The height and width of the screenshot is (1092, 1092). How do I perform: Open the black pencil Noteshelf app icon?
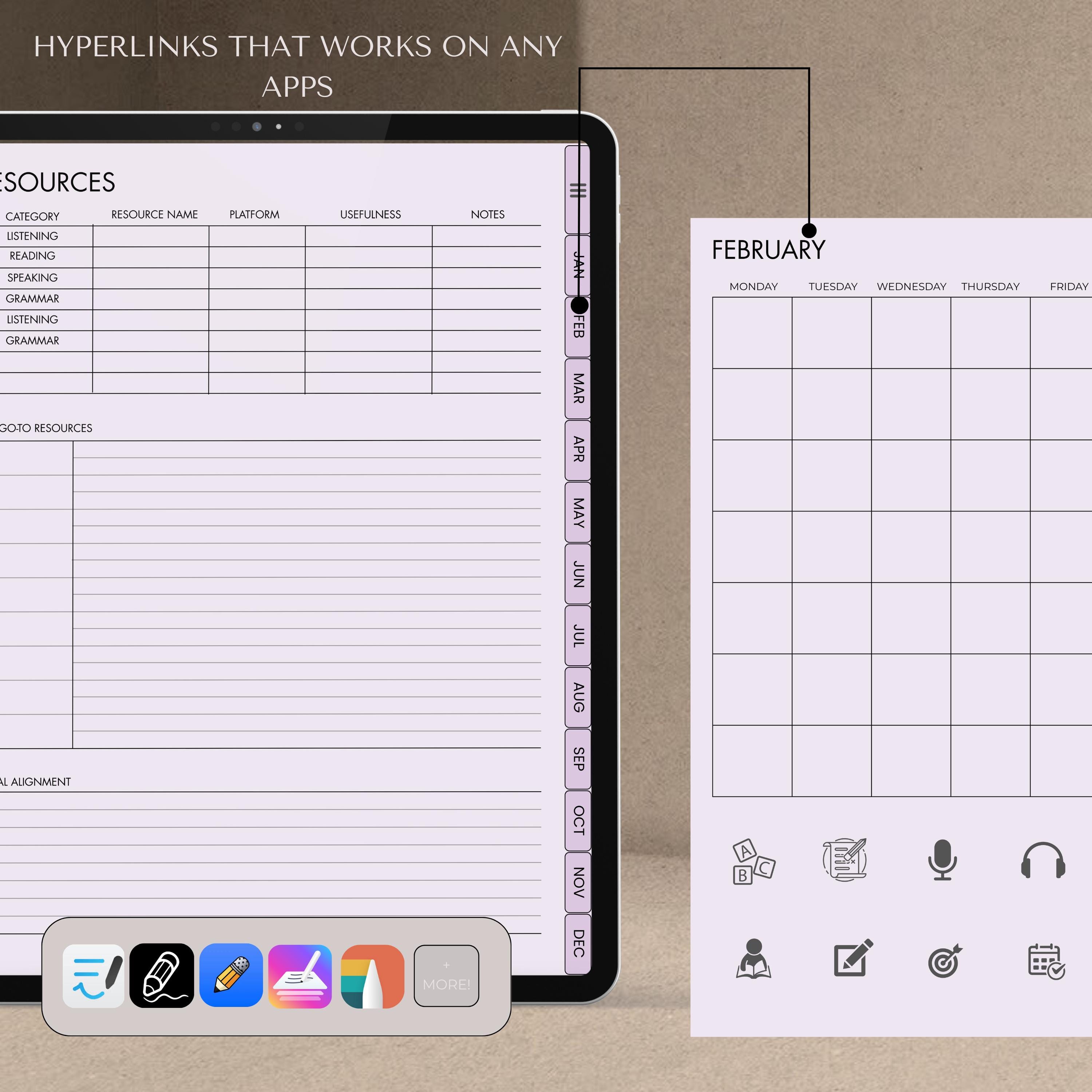coord(162,976)
